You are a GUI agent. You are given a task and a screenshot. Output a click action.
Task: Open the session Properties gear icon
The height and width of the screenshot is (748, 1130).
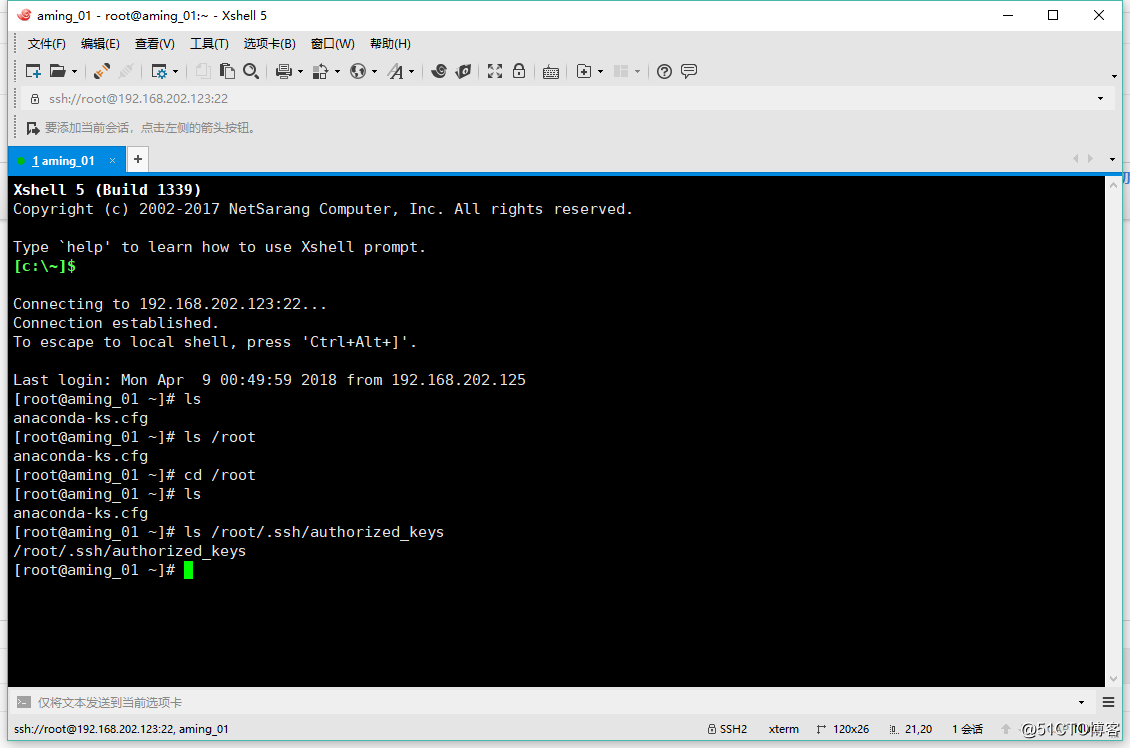click(159, 71)
